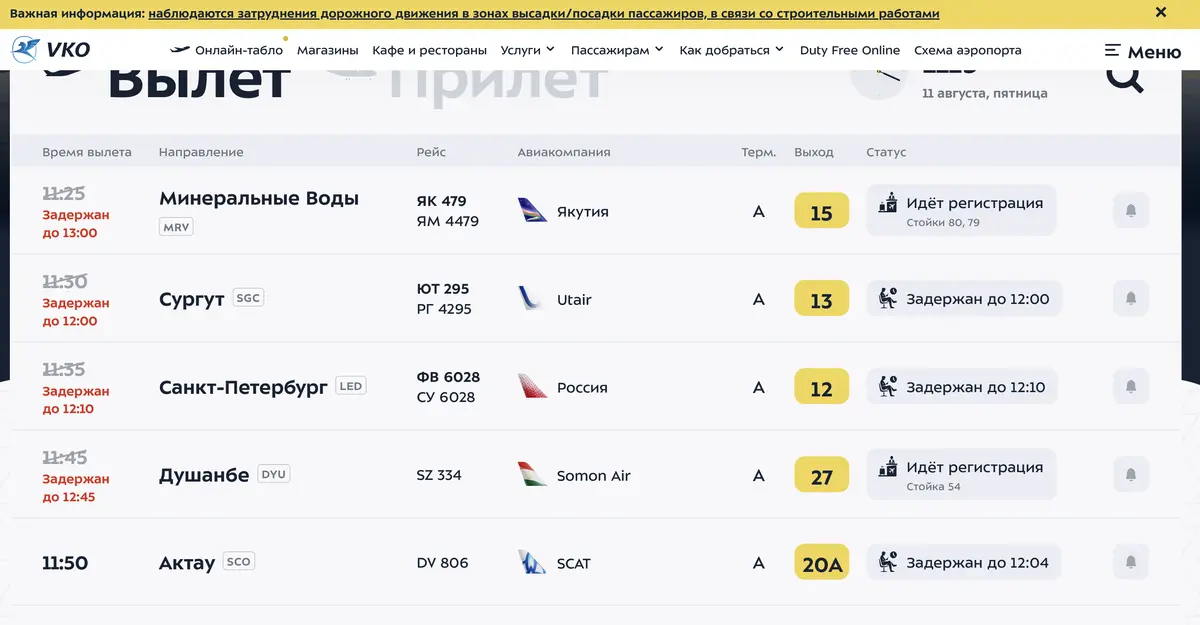Open the hamburger Меню button

click(x=1142, y=51)
